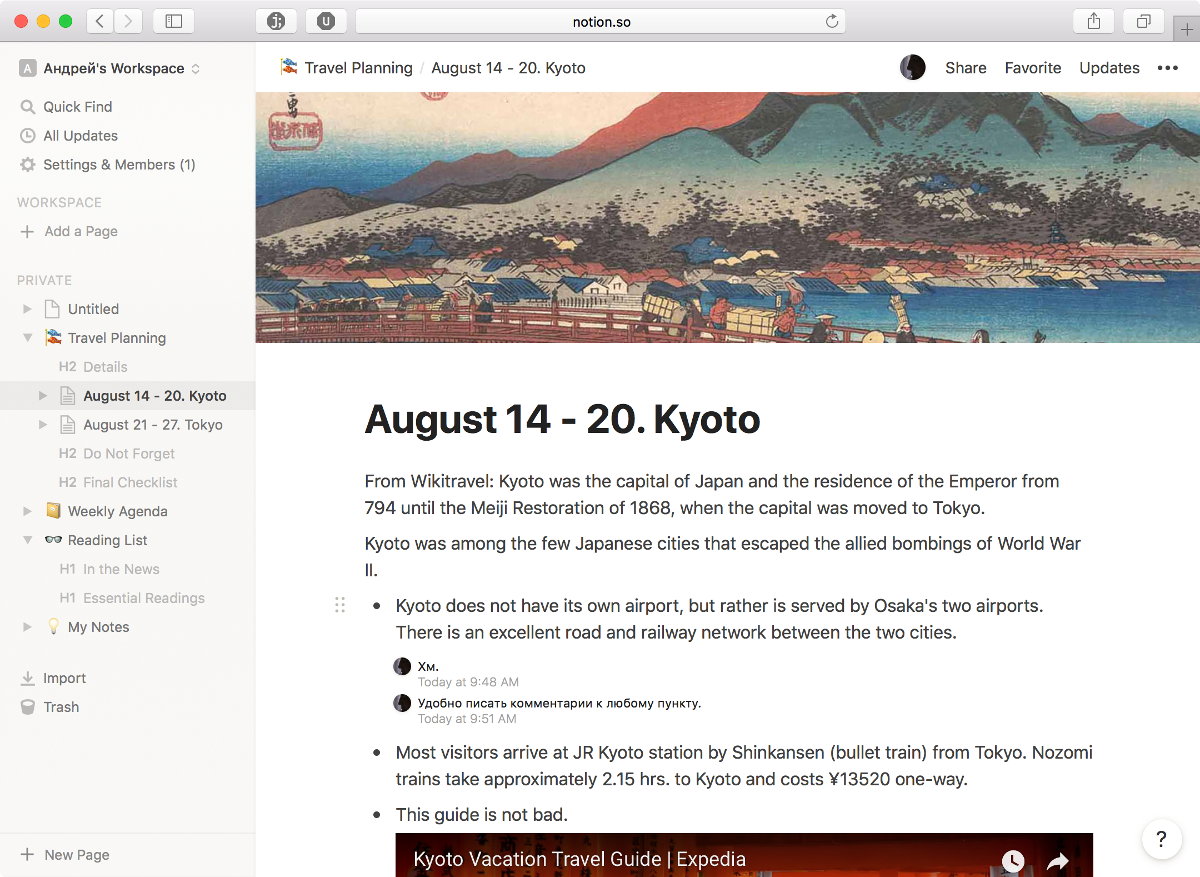The image size is (1200, 877).
Task: Click the Import download arrow icon
Action: point(27,678)
